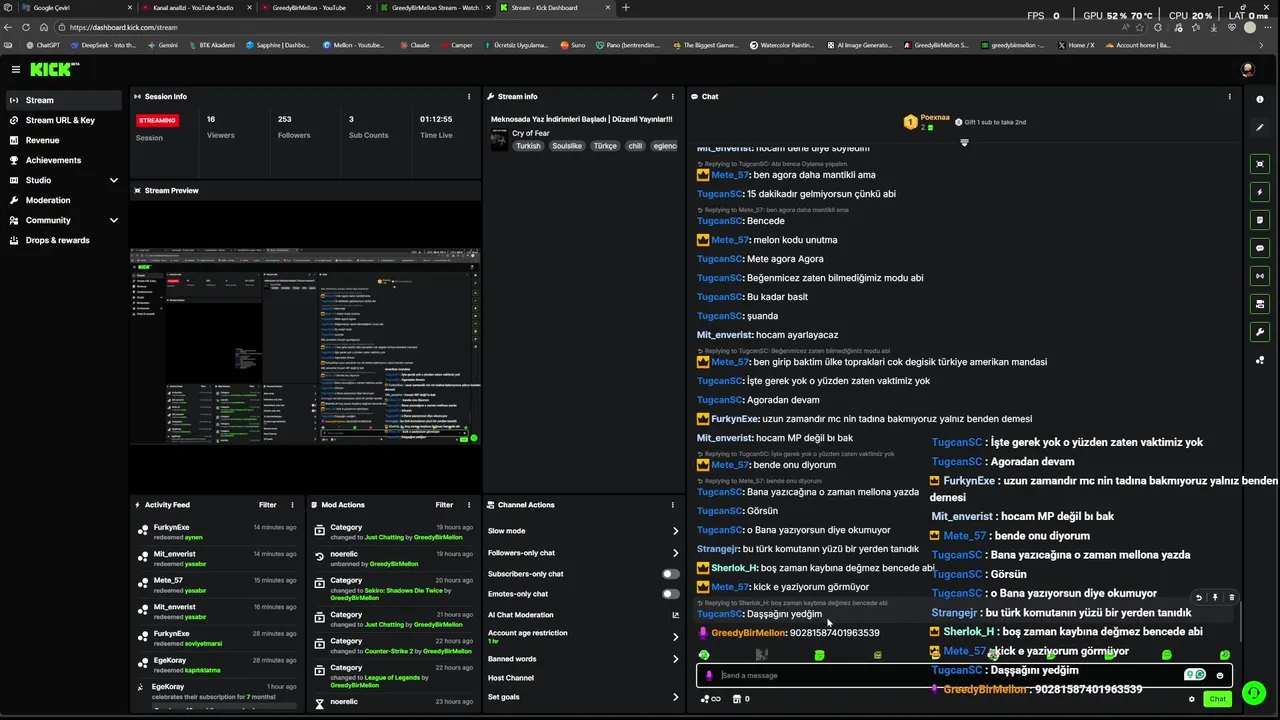Delete the hovered chat message

click(x=1231, y=597)
